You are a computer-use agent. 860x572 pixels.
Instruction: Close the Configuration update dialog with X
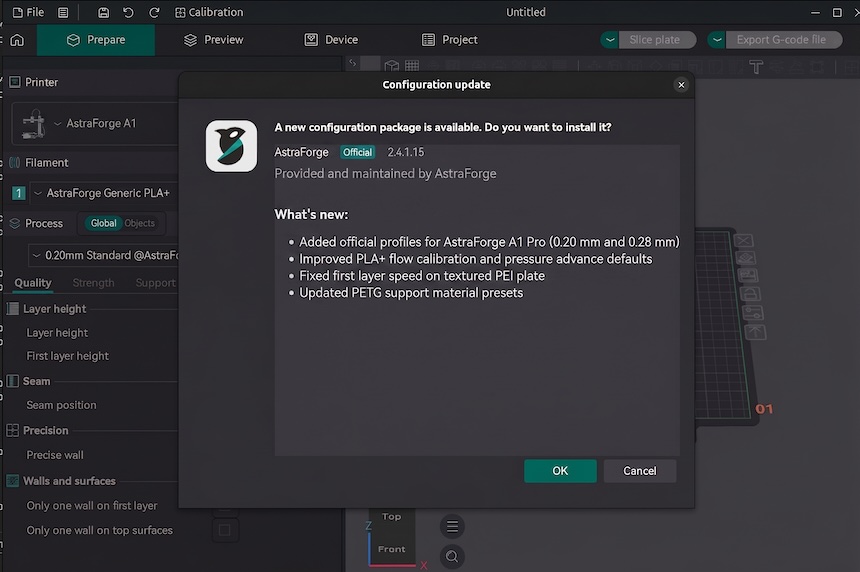click(x=681, y=84)
